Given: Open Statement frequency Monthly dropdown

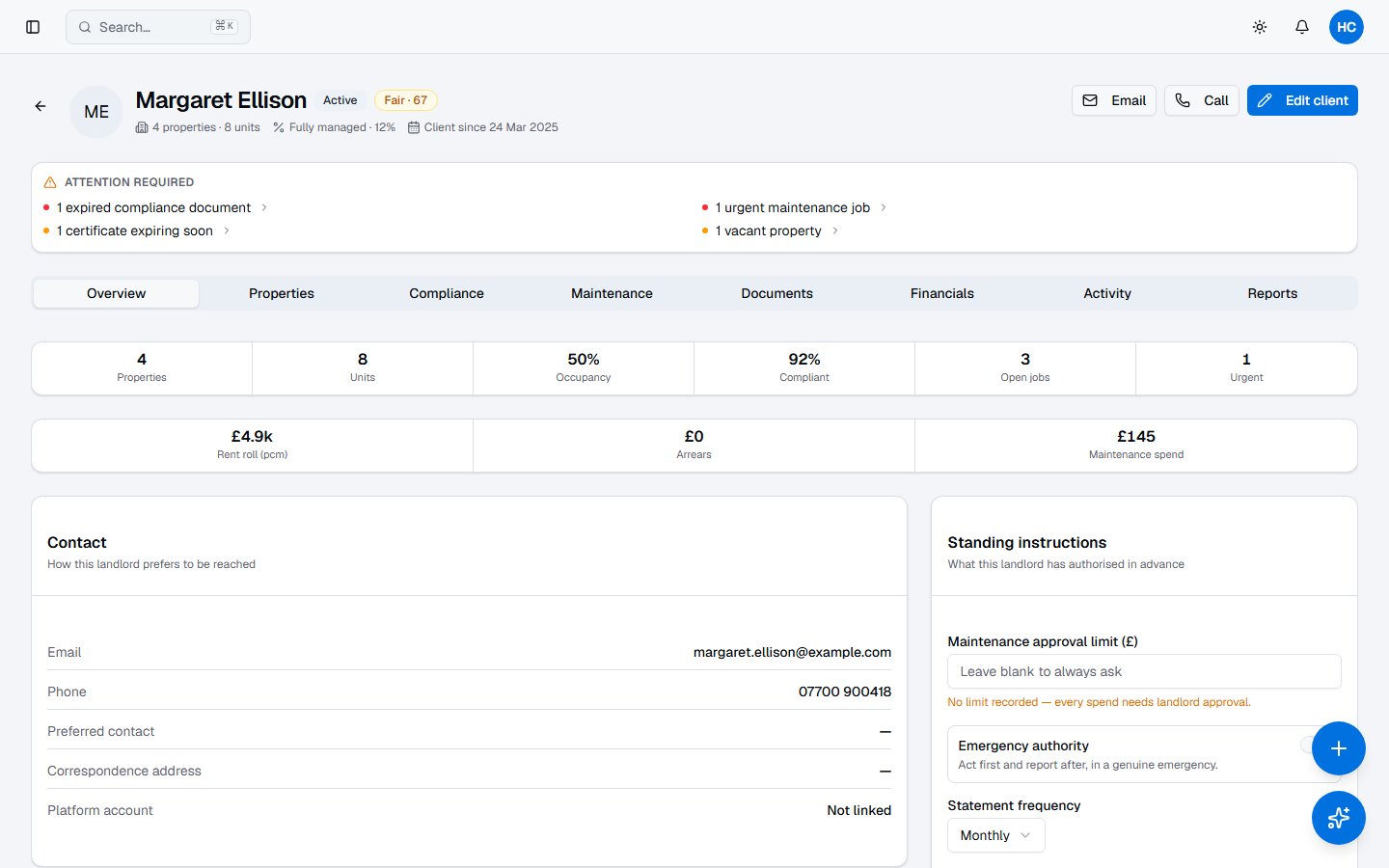Looking at the screenshot, I should click(x=996, y=835).
